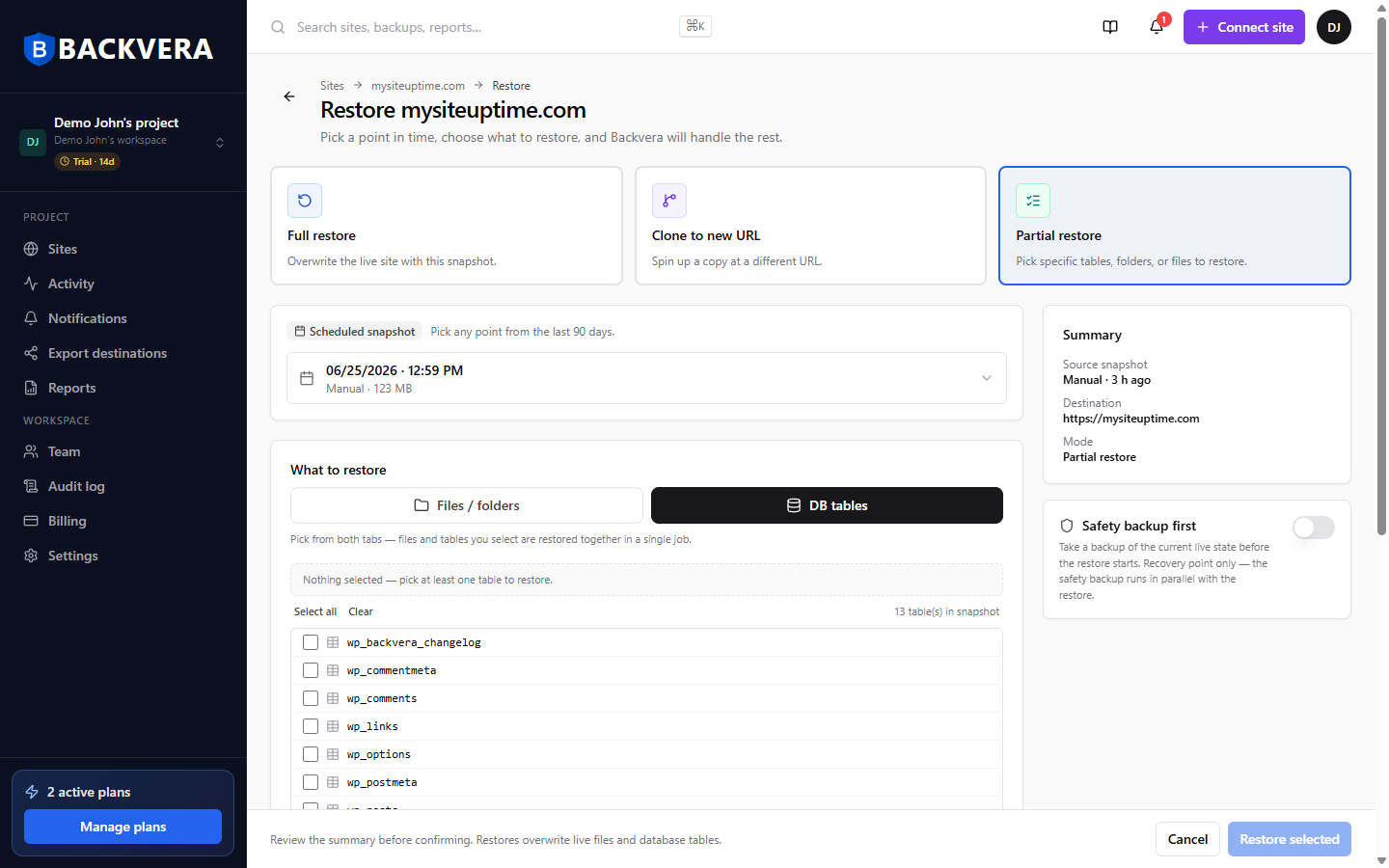
Task: Check the wp_comments table
Action: (311, 698)
